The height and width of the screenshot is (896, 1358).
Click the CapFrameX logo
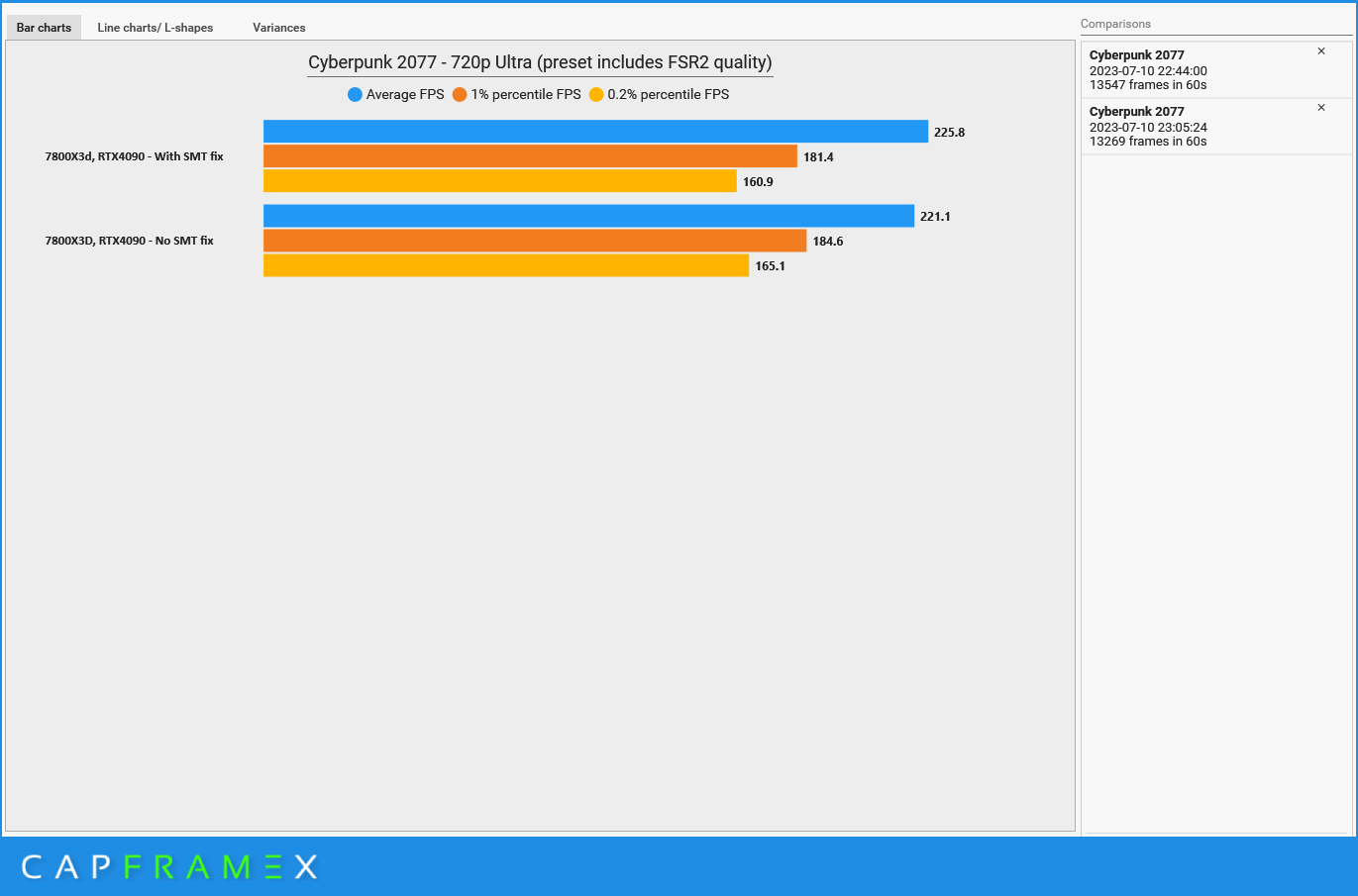coord(169,867)
